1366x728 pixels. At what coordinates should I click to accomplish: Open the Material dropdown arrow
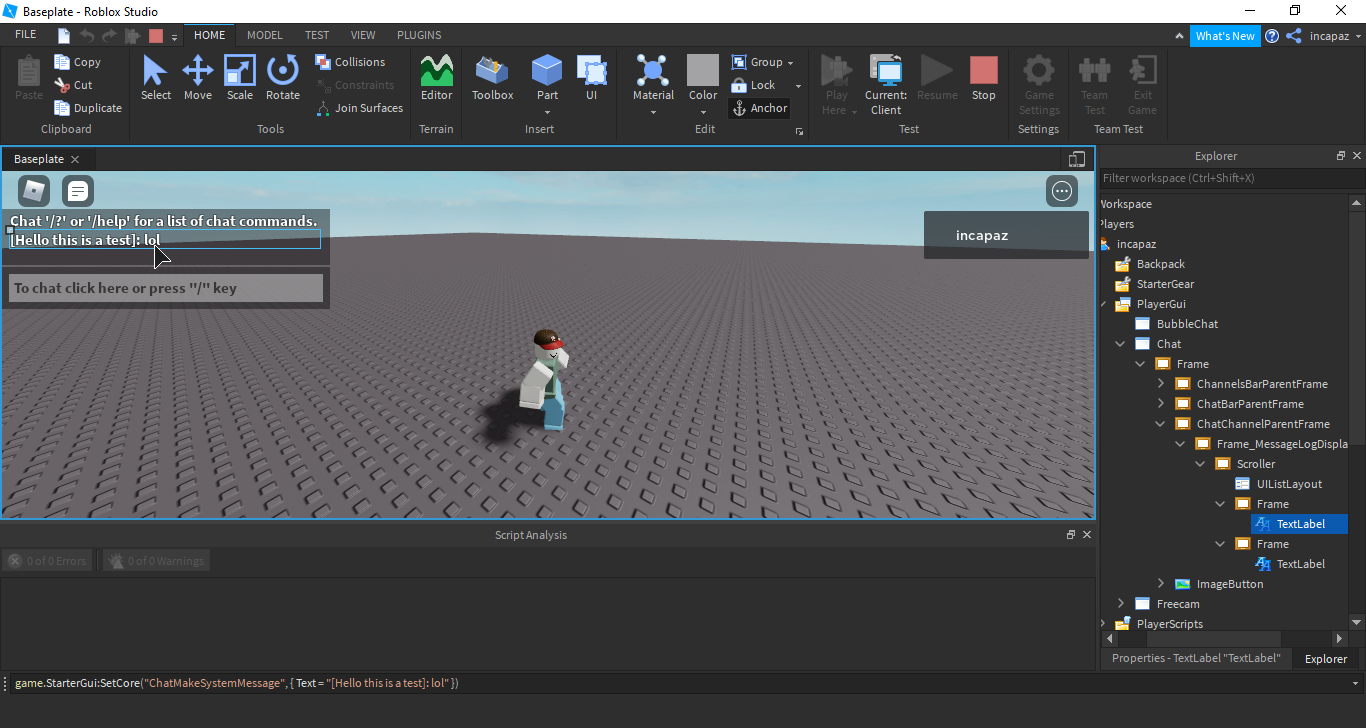tap(653, 112)
